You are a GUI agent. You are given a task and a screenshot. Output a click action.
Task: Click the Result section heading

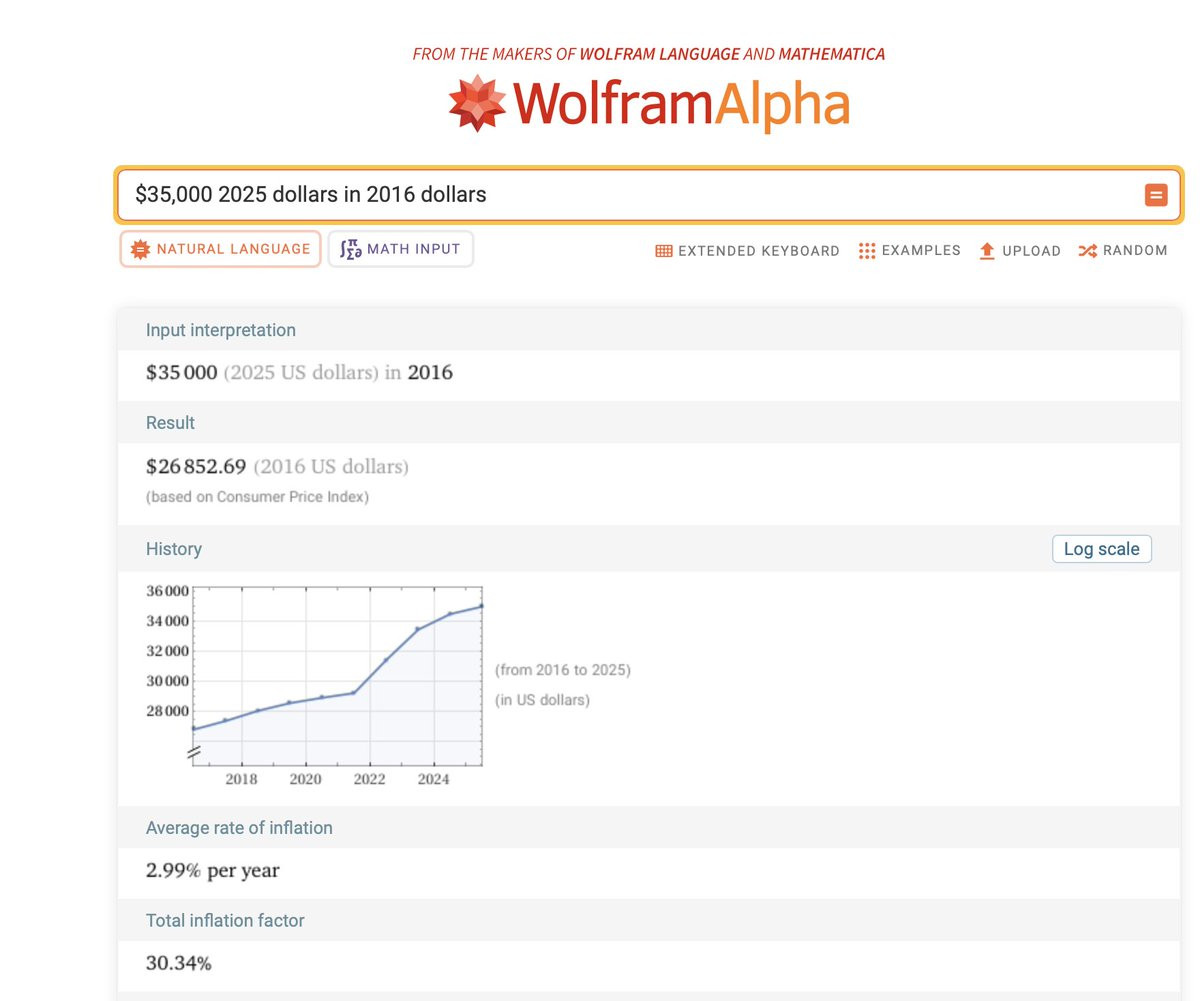coord(170,423)
